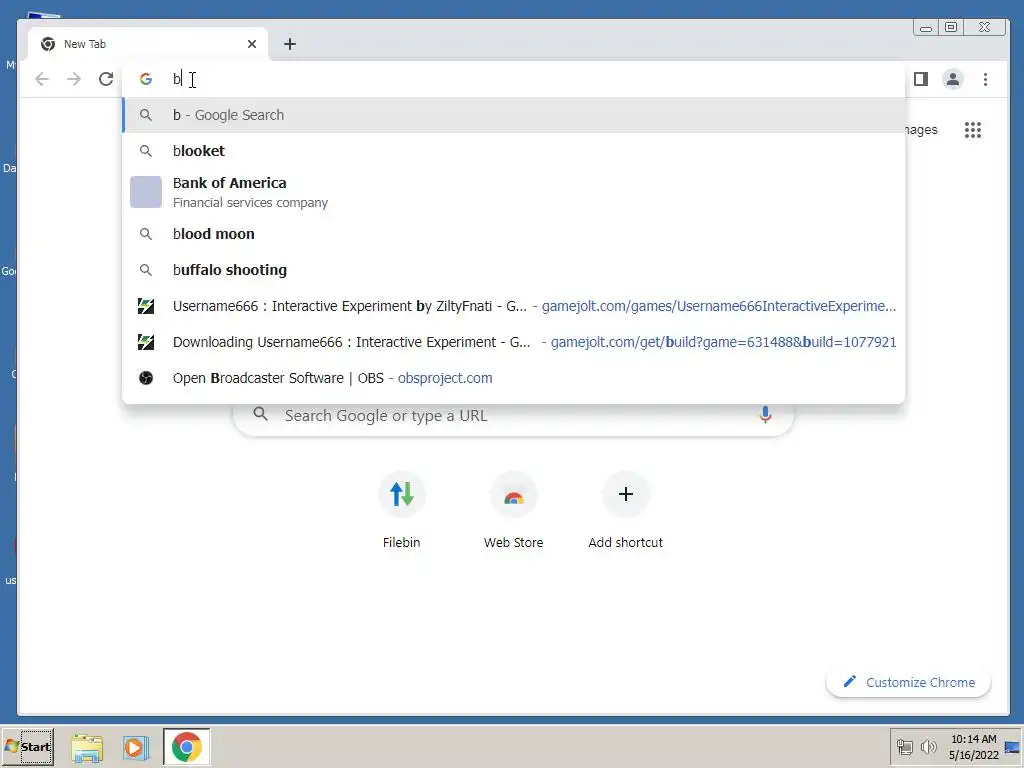Click the Customize Chrome button

pos(908,682)
